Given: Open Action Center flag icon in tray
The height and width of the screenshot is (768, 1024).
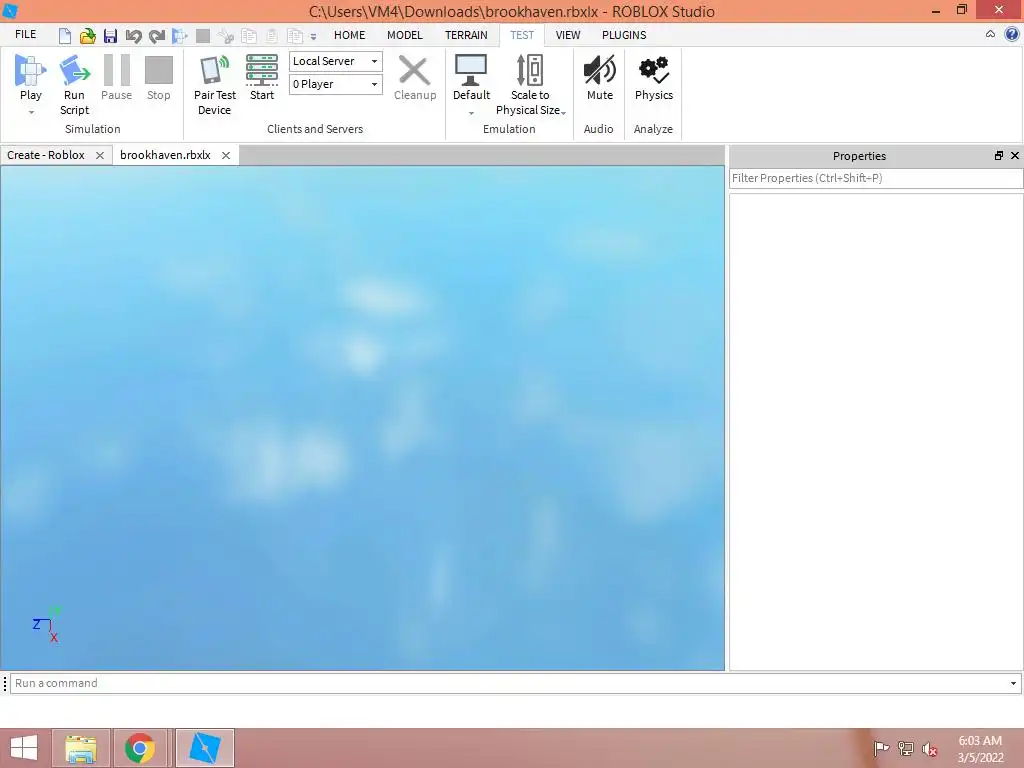Looking at the screenshot, I should coord(881,748).
